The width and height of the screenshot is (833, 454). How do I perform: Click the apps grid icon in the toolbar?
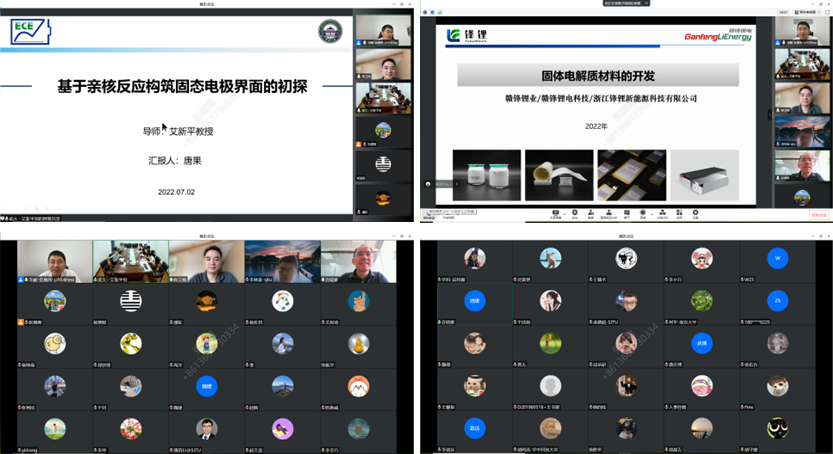pyautogui.click(x=679, y=212)
